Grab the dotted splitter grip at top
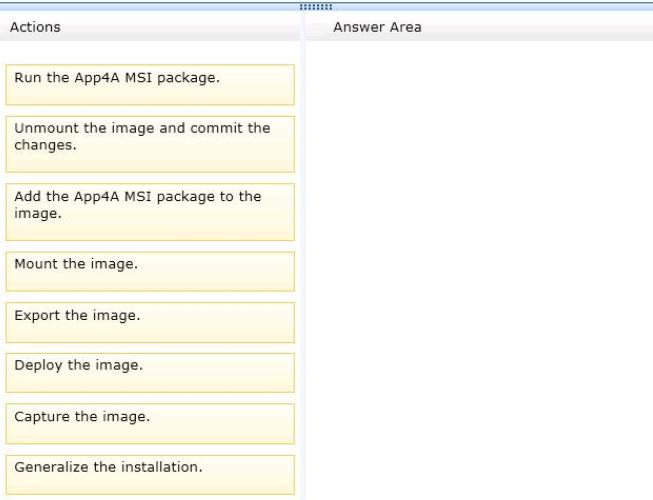This screenshot has height=500, width=653. (316, 7)
